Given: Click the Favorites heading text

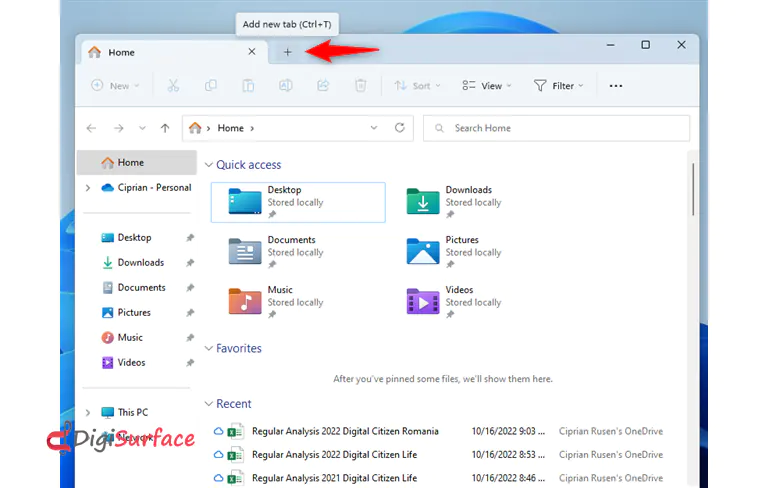Looking at the screenshot, I should point(239,348).
